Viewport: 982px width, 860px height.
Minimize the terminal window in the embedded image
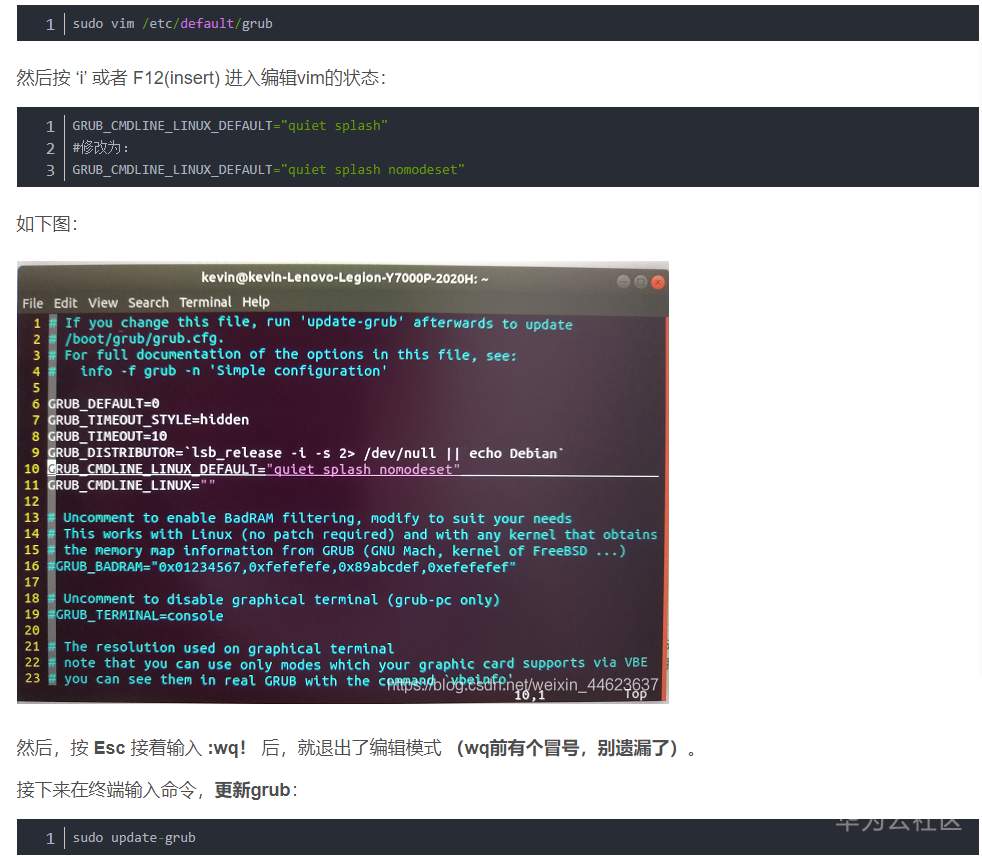point(623,281)
